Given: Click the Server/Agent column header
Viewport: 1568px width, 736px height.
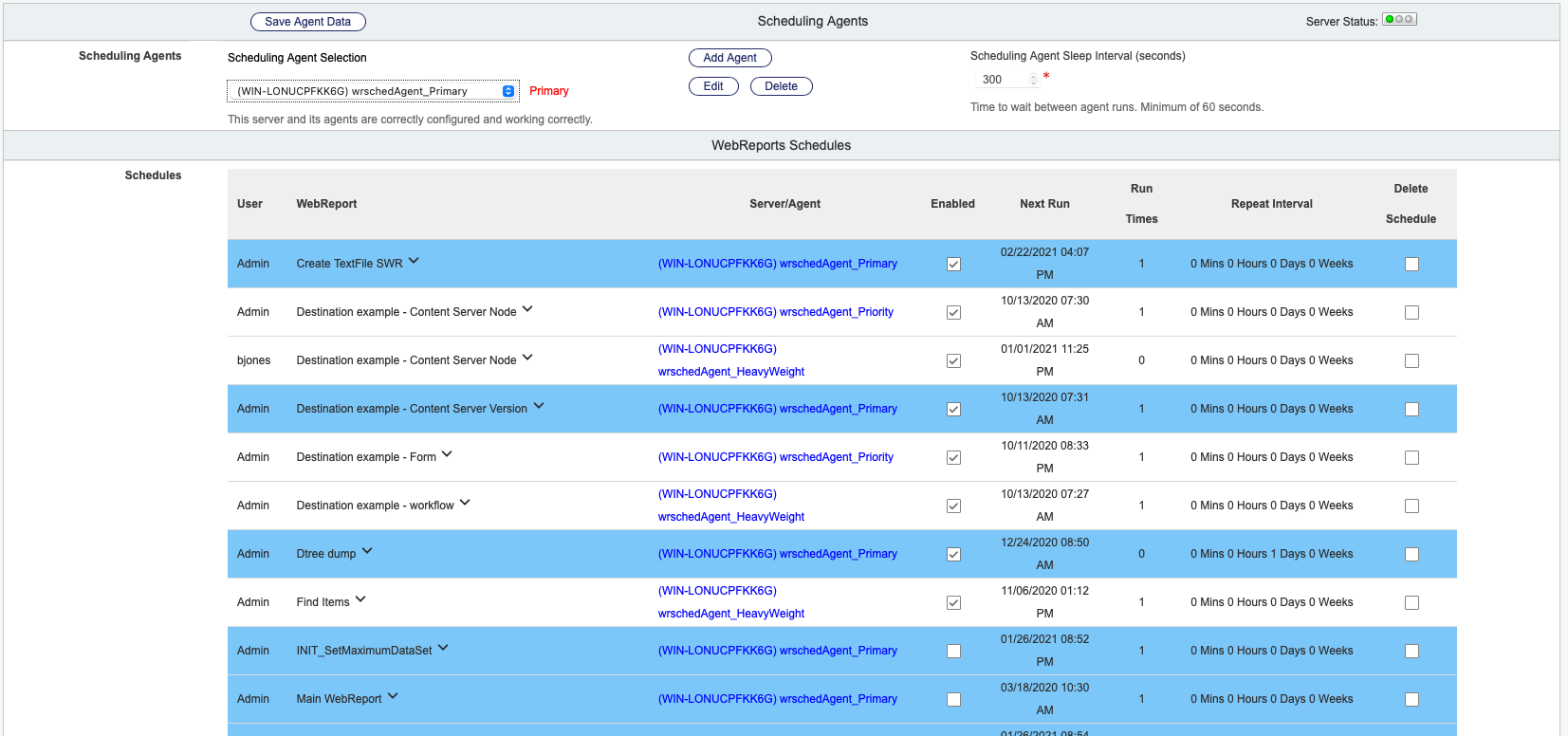Looking at the screenshot, I should pos(784,204).
